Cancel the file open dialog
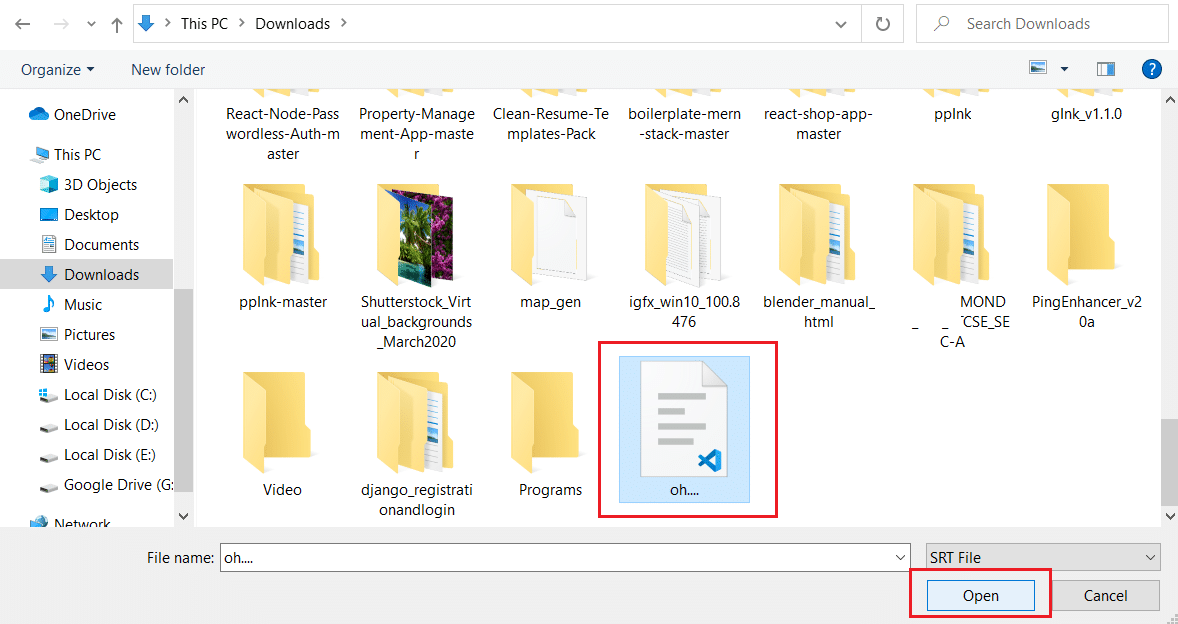The height and width of the screenshot is (624, 1178). [1106, 595]
